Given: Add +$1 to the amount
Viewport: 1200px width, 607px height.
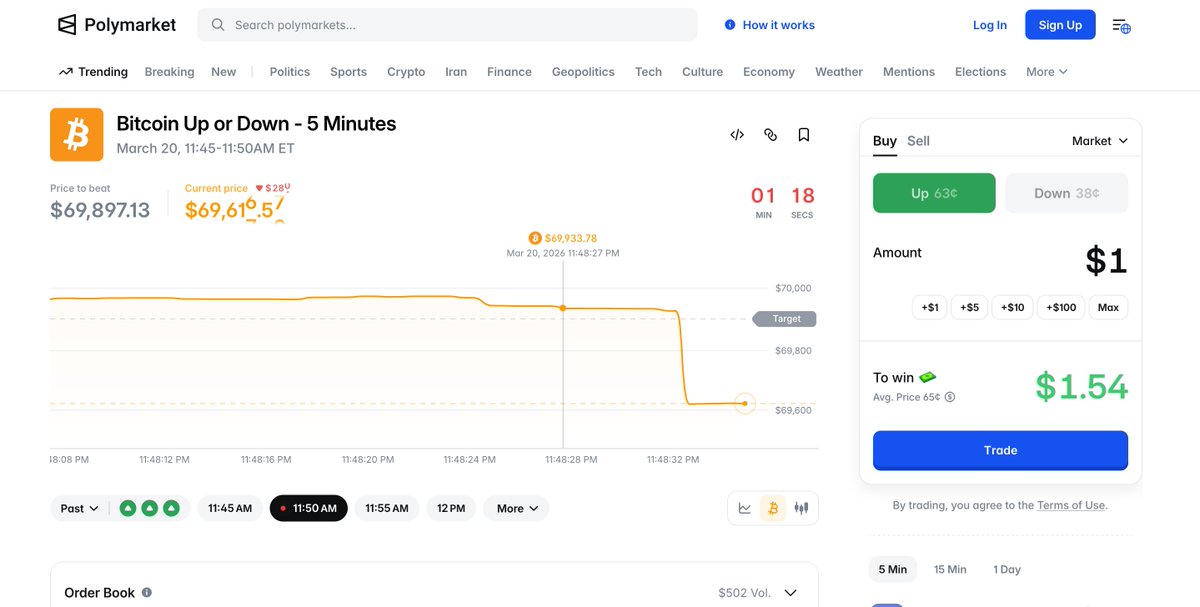Looking at the screenshot, I should 930,307.
